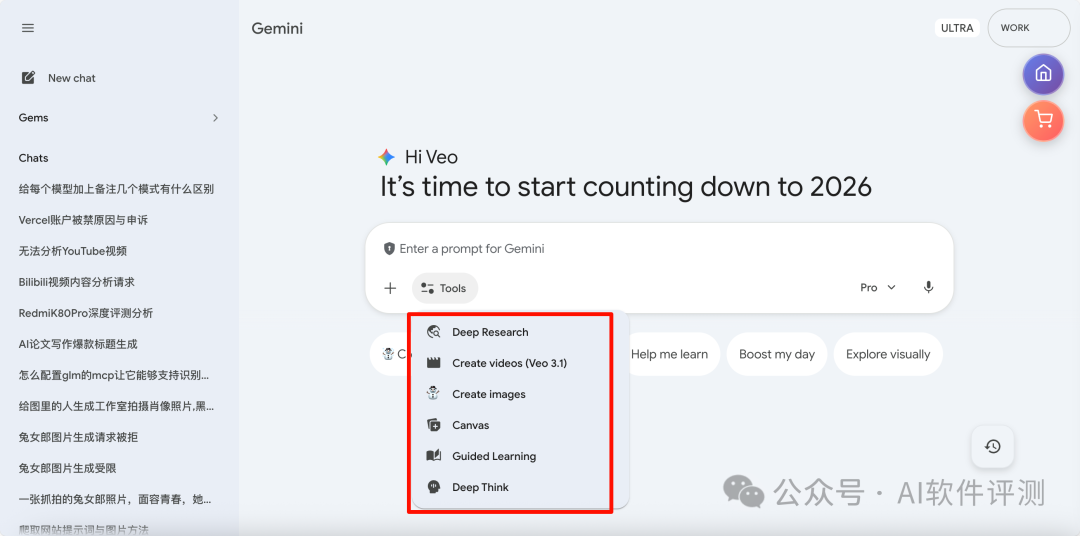Click the Boost my day suggestion chip
Image resolution: width=1080 pixels, height=536 pixels.
776,354
